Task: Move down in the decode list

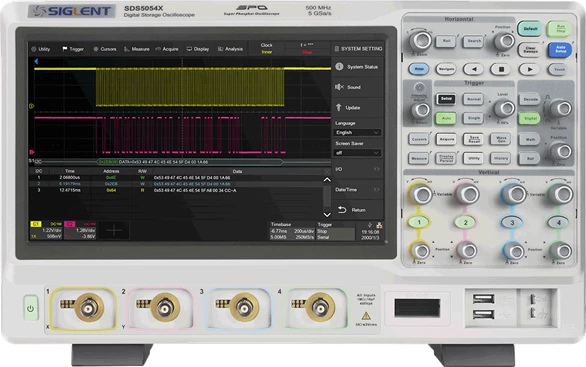Action: coord(327,215)
